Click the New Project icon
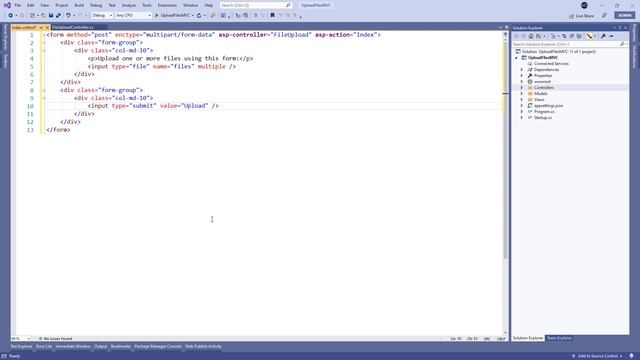The height and width of the screenshot is (360, 640). (x=32, y=16)
